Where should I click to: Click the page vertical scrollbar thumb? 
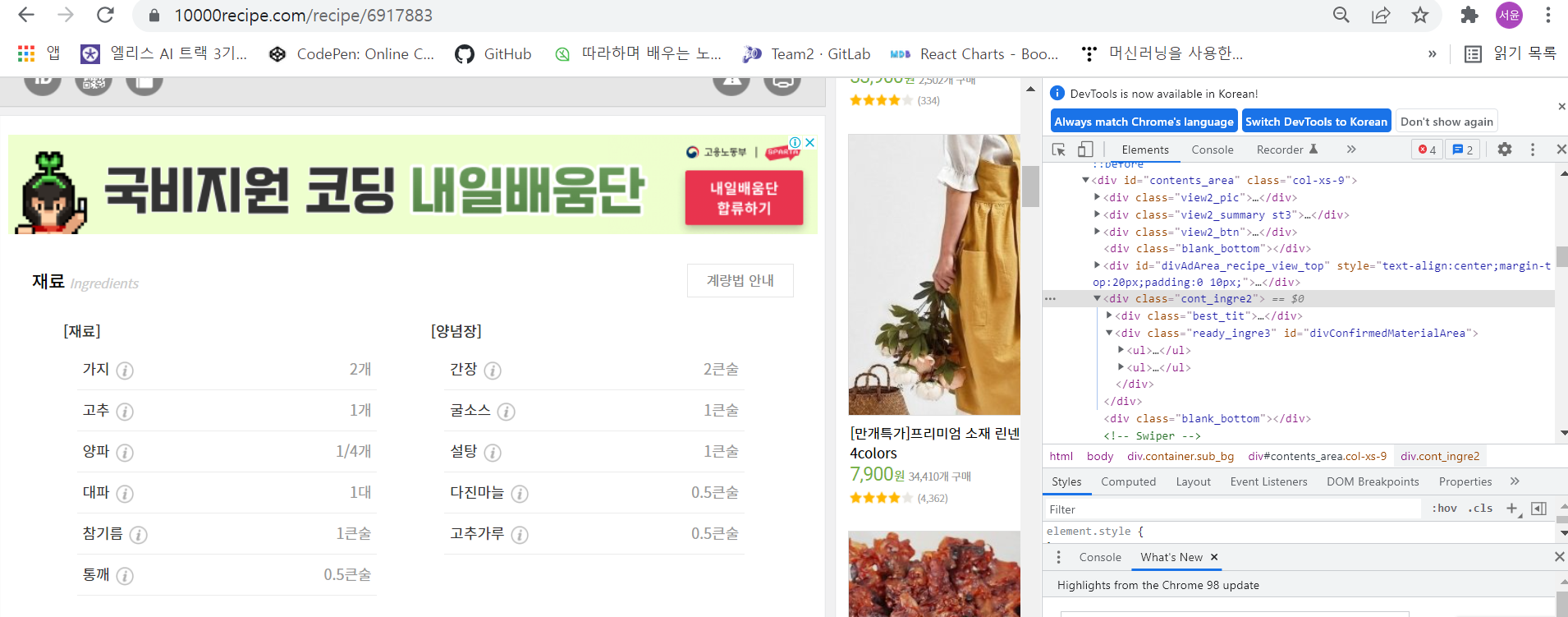point(1030,186)
